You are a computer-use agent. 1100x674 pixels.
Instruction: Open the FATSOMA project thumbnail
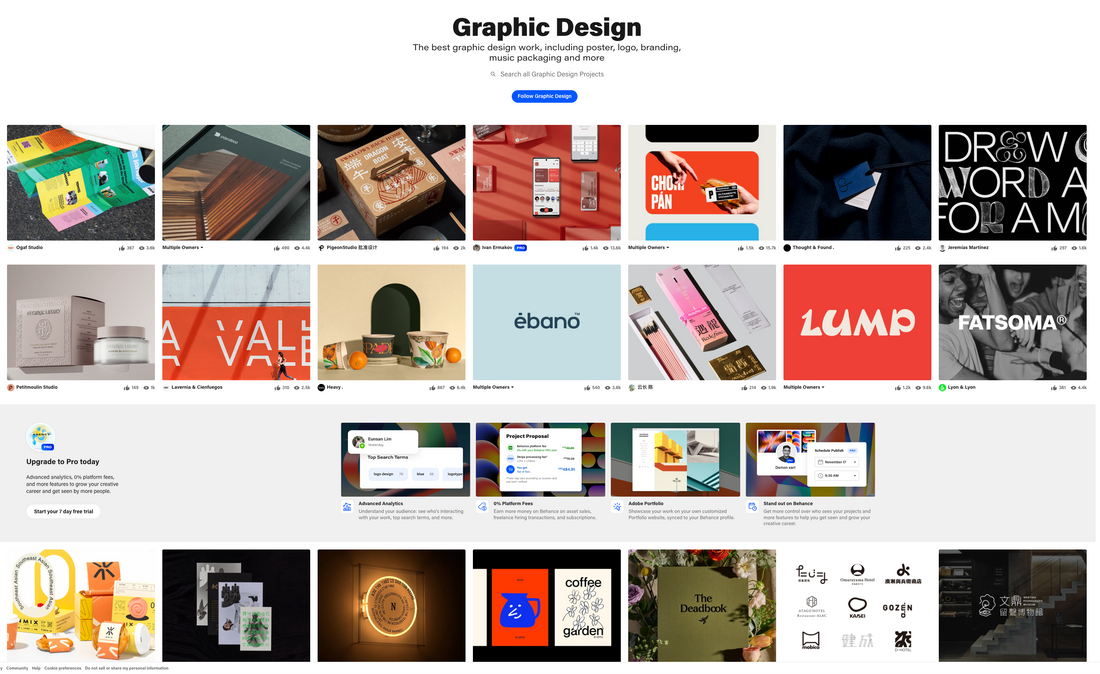[x=1012, y=322]
